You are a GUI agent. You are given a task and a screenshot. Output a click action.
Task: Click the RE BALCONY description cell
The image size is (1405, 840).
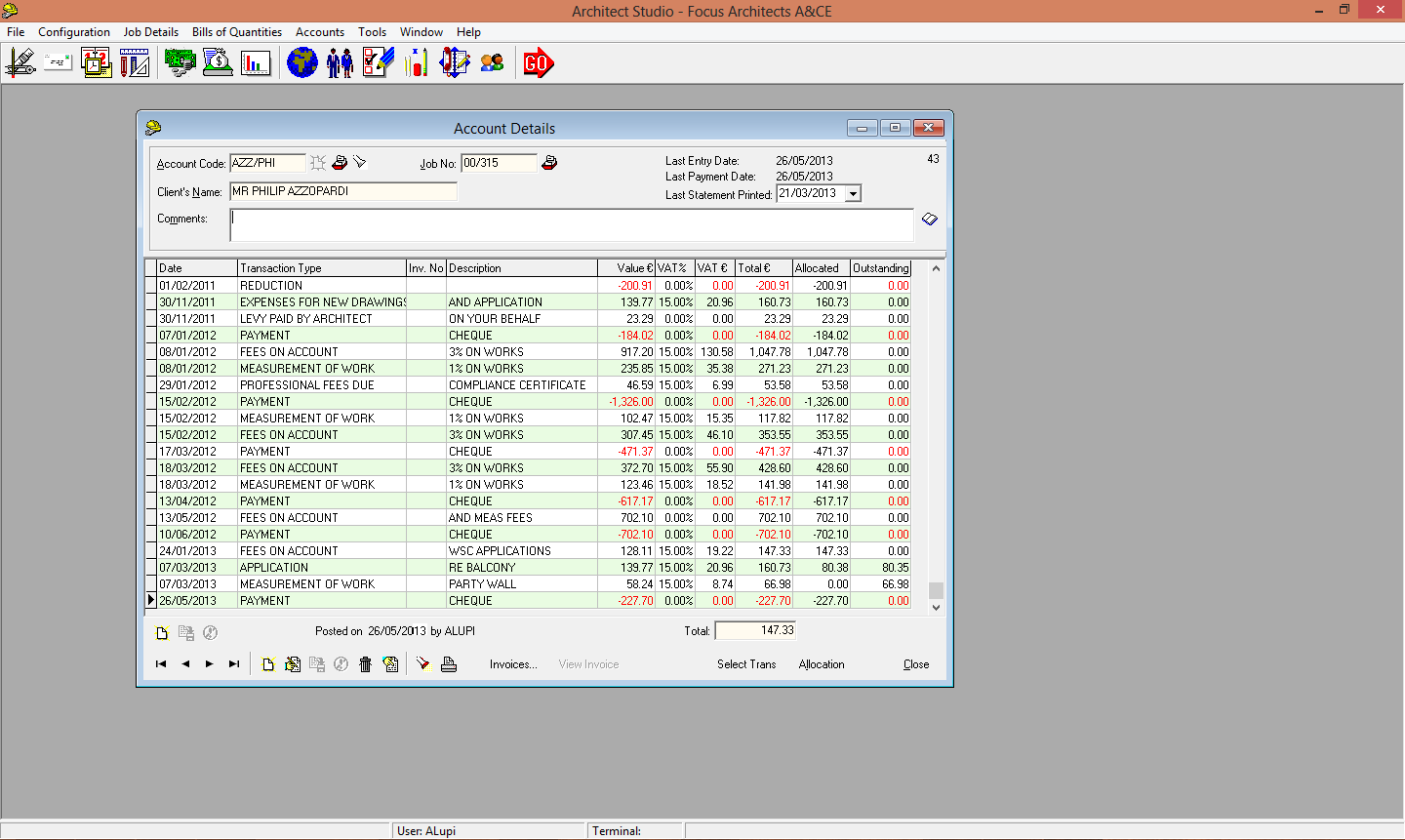click(x=522, y=568)
